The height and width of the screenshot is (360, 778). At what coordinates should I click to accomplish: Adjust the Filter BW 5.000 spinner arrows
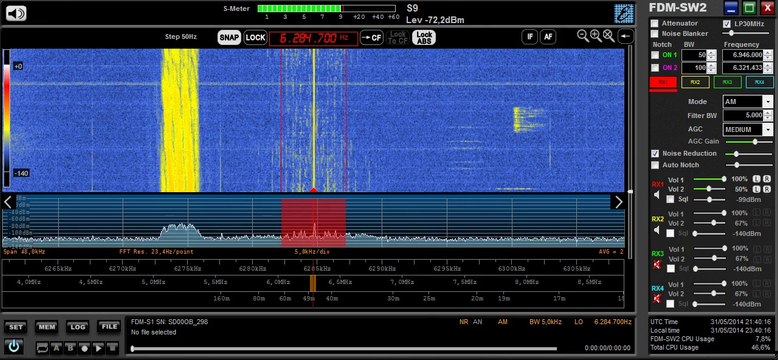coord(768,116)
